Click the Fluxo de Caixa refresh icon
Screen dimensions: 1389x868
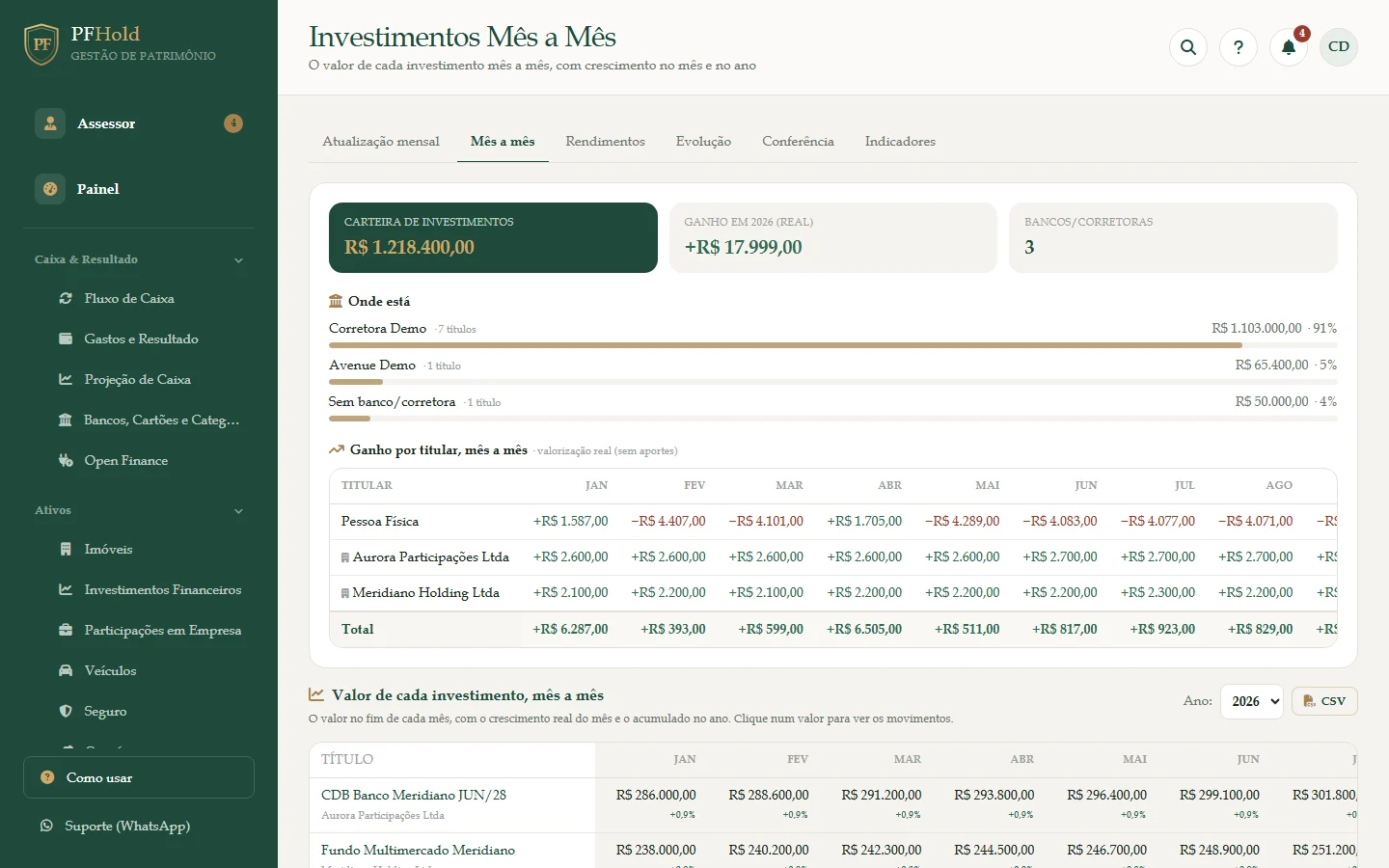pyautogui.click(x=66, y=299)
